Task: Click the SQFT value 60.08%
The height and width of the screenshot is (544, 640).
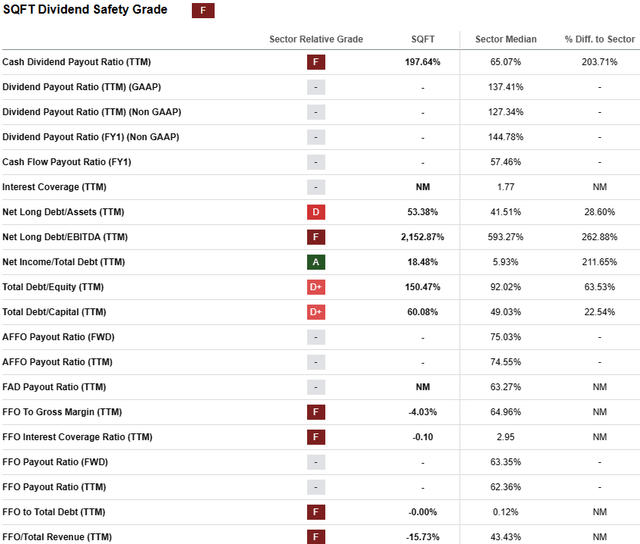Action: [x=422, y=312]
